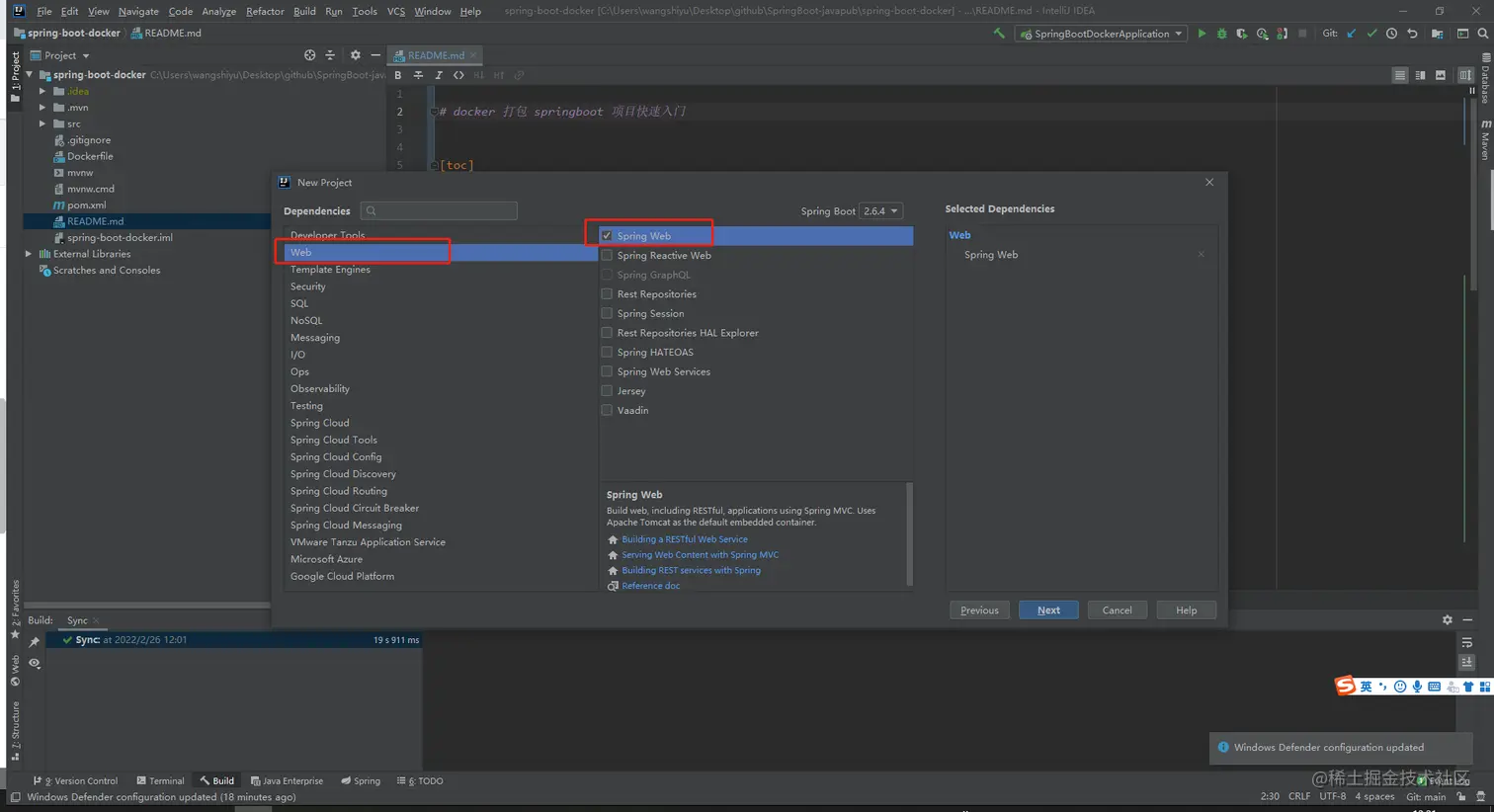Click the pin icon in the Build panel
The height and width of the screenshot is (812, 1494).
click(x=35, y=642)
